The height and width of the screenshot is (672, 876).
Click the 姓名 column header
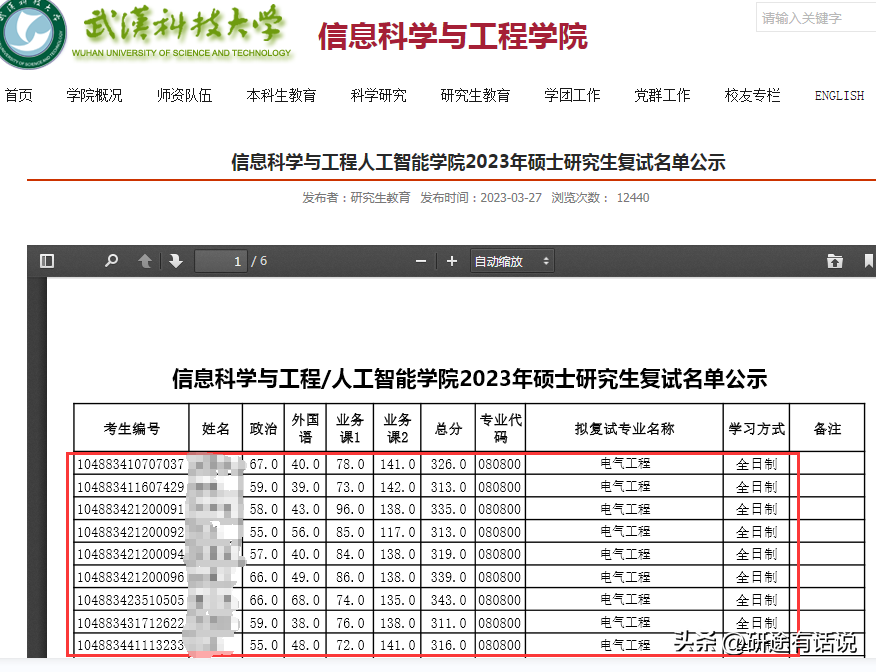216,428
